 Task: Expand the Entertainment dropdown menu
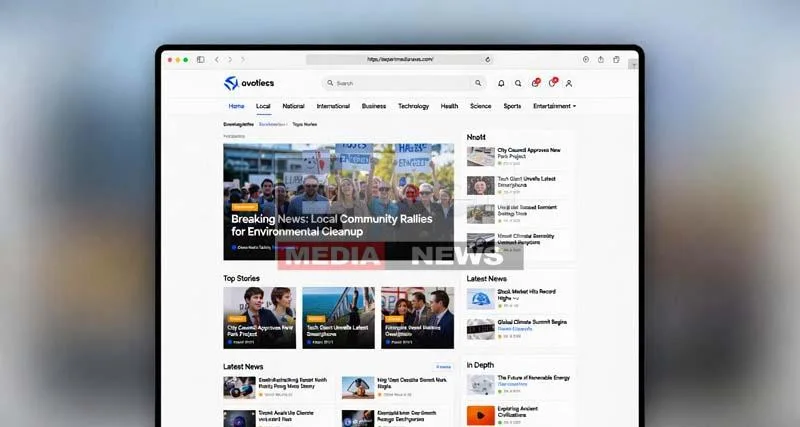(x=555, y=106)
